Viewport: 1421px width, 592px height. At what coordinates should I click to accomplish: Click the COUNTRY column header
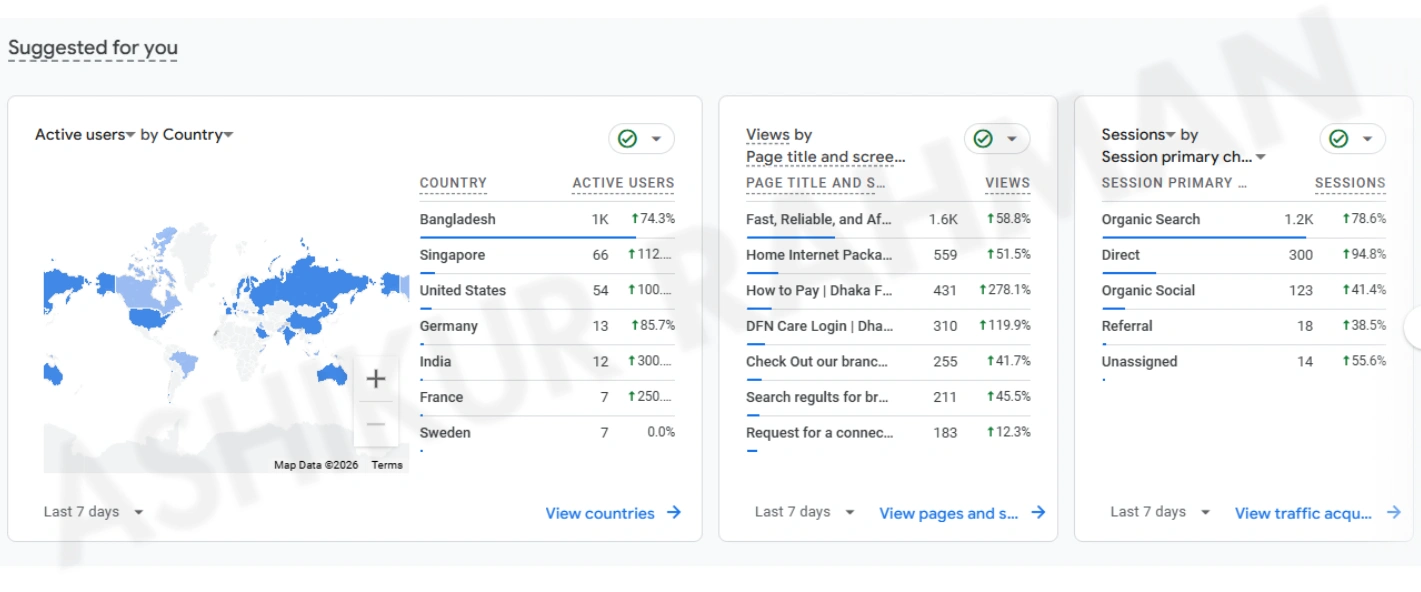pos(453,183)
